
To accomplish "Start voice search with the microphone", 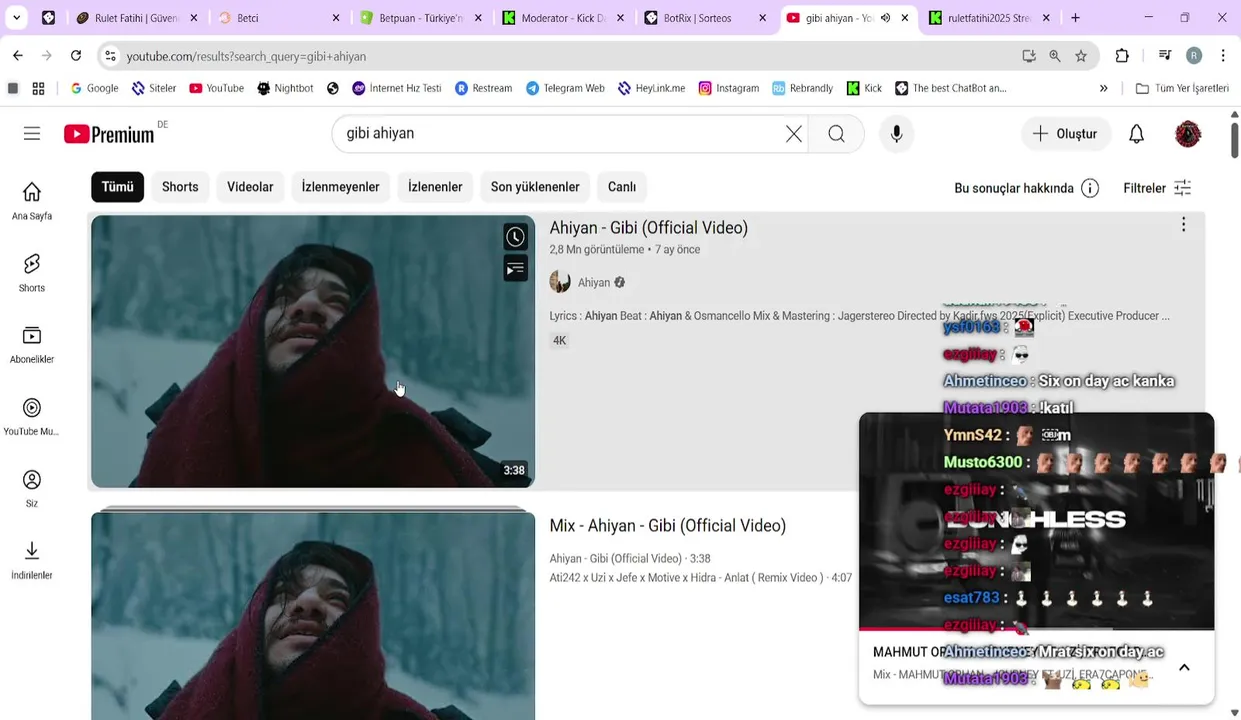I will (896, 134).
